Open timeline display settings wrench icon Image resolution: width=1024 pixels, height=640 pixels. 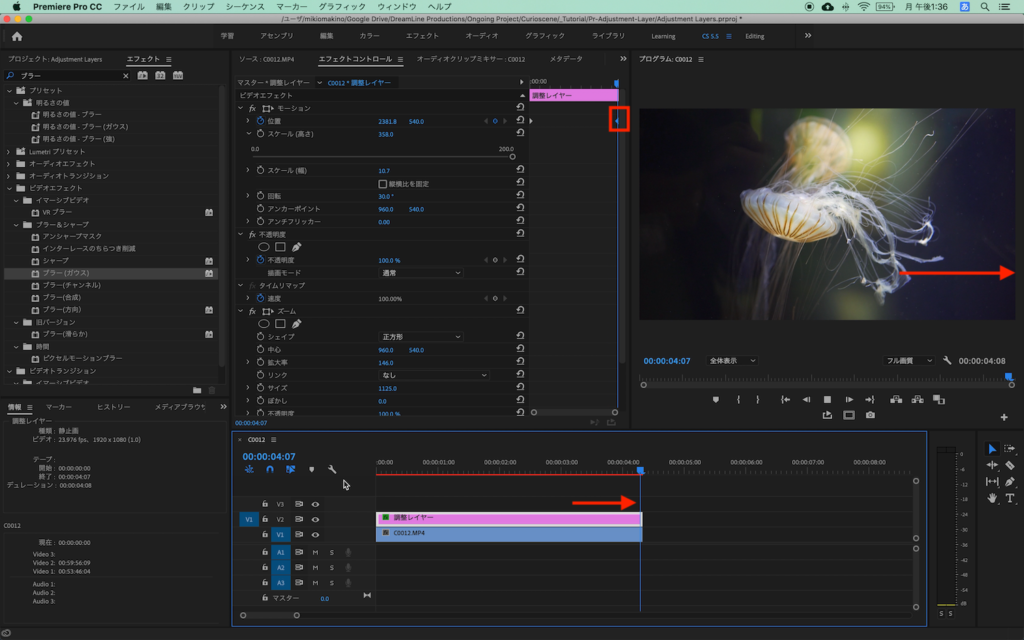(x=332, y=469)
